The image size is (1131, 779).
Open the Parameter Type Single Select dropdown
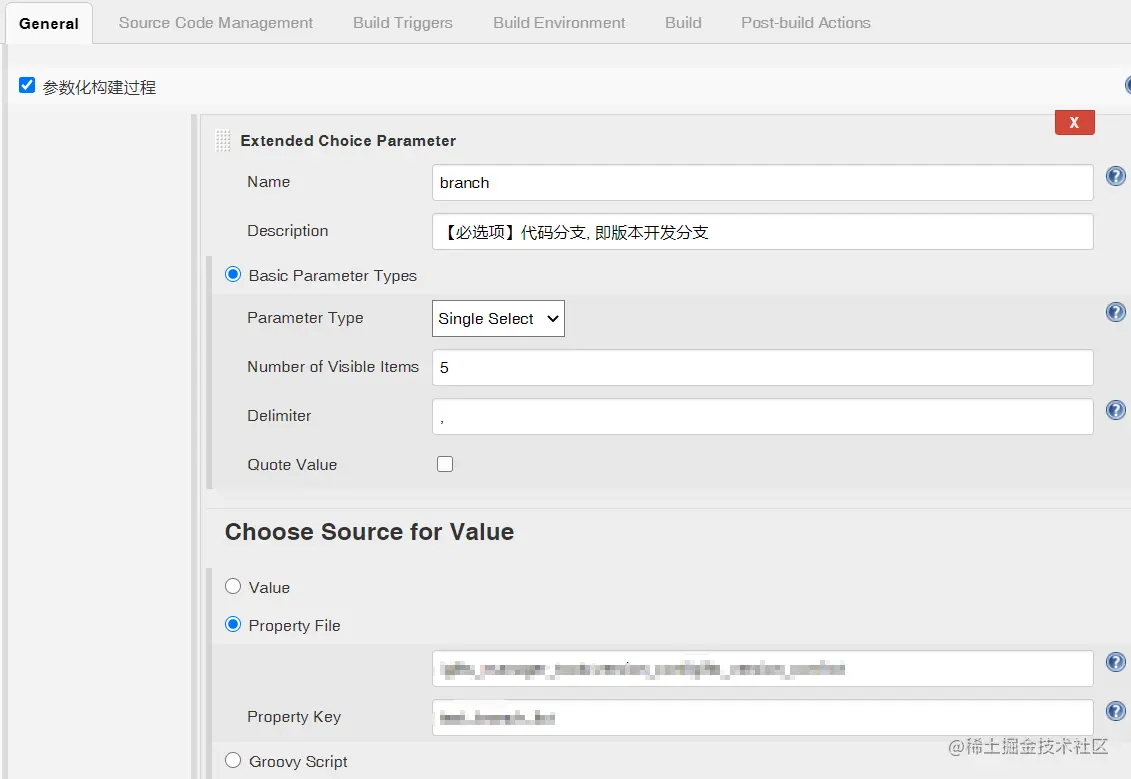point(498,319)
